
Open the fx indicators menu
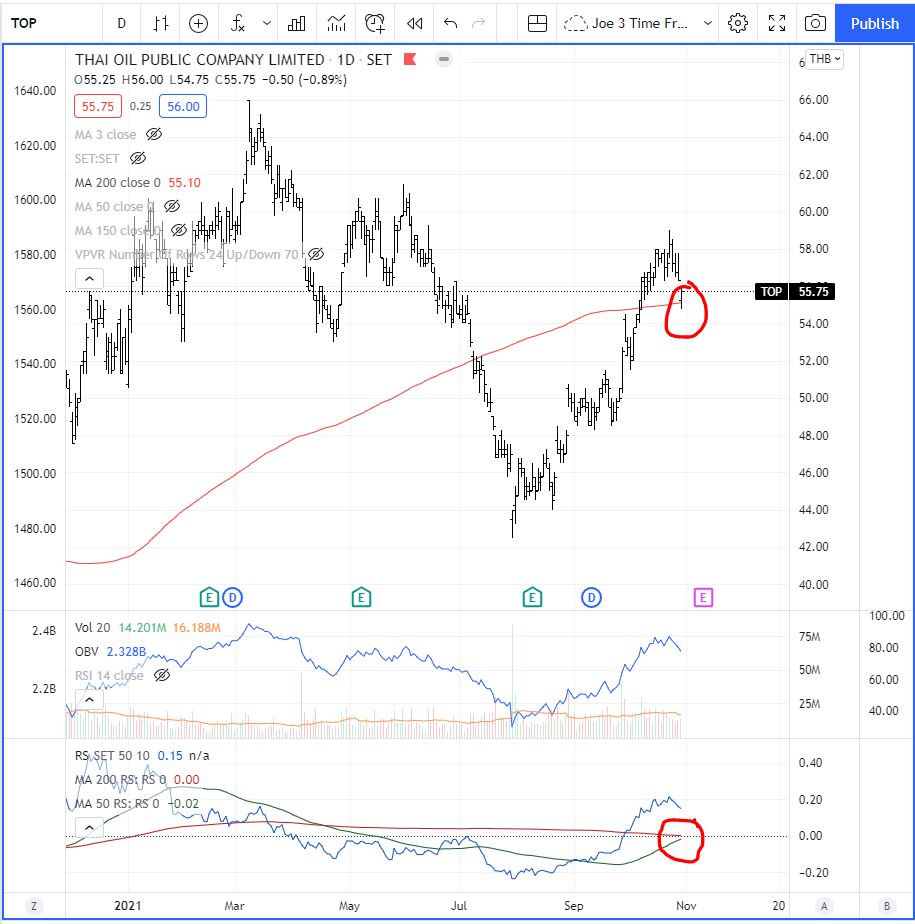237,23
